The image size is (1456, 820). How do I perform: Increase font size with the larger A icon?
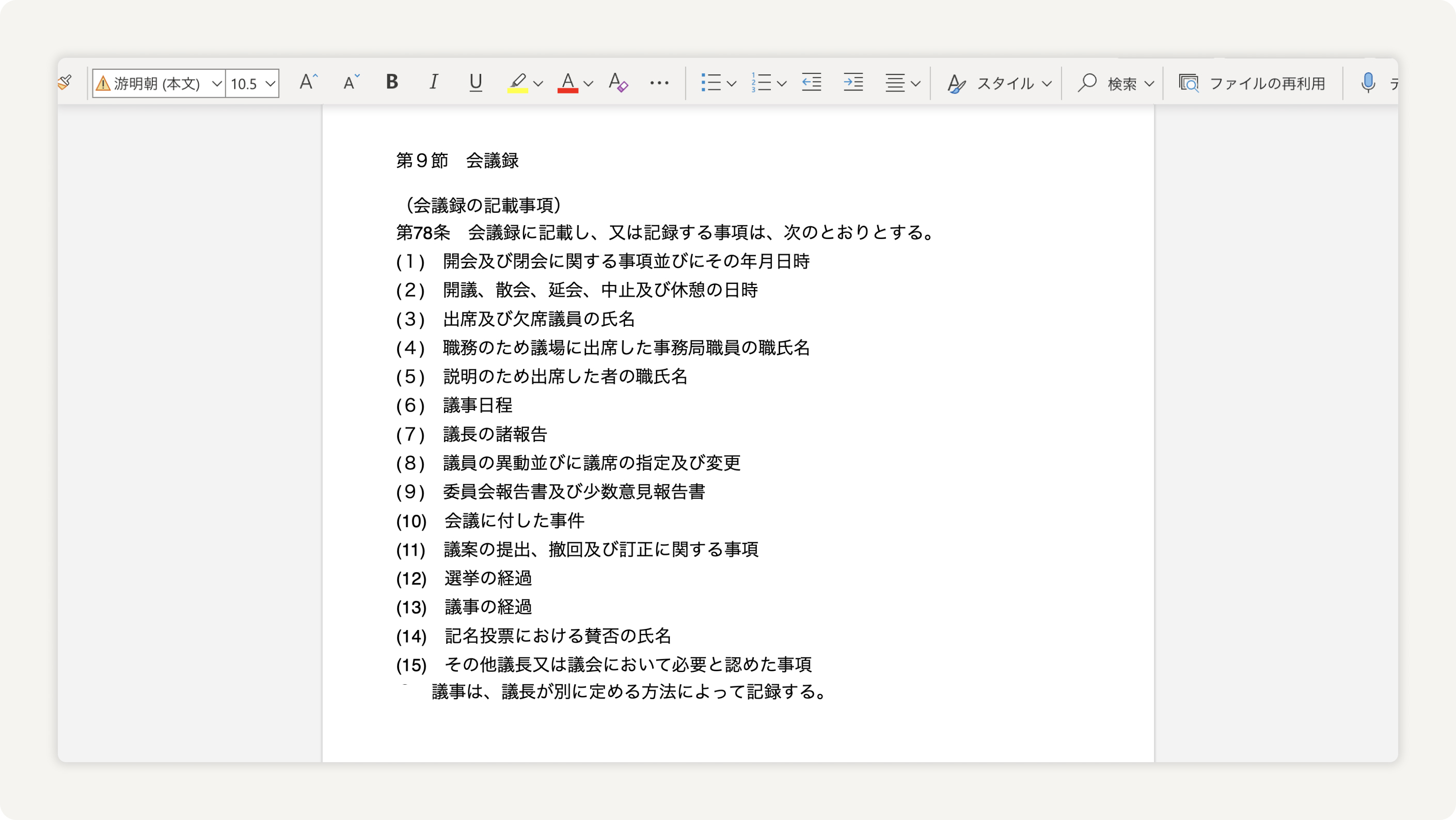click(308, 83)
